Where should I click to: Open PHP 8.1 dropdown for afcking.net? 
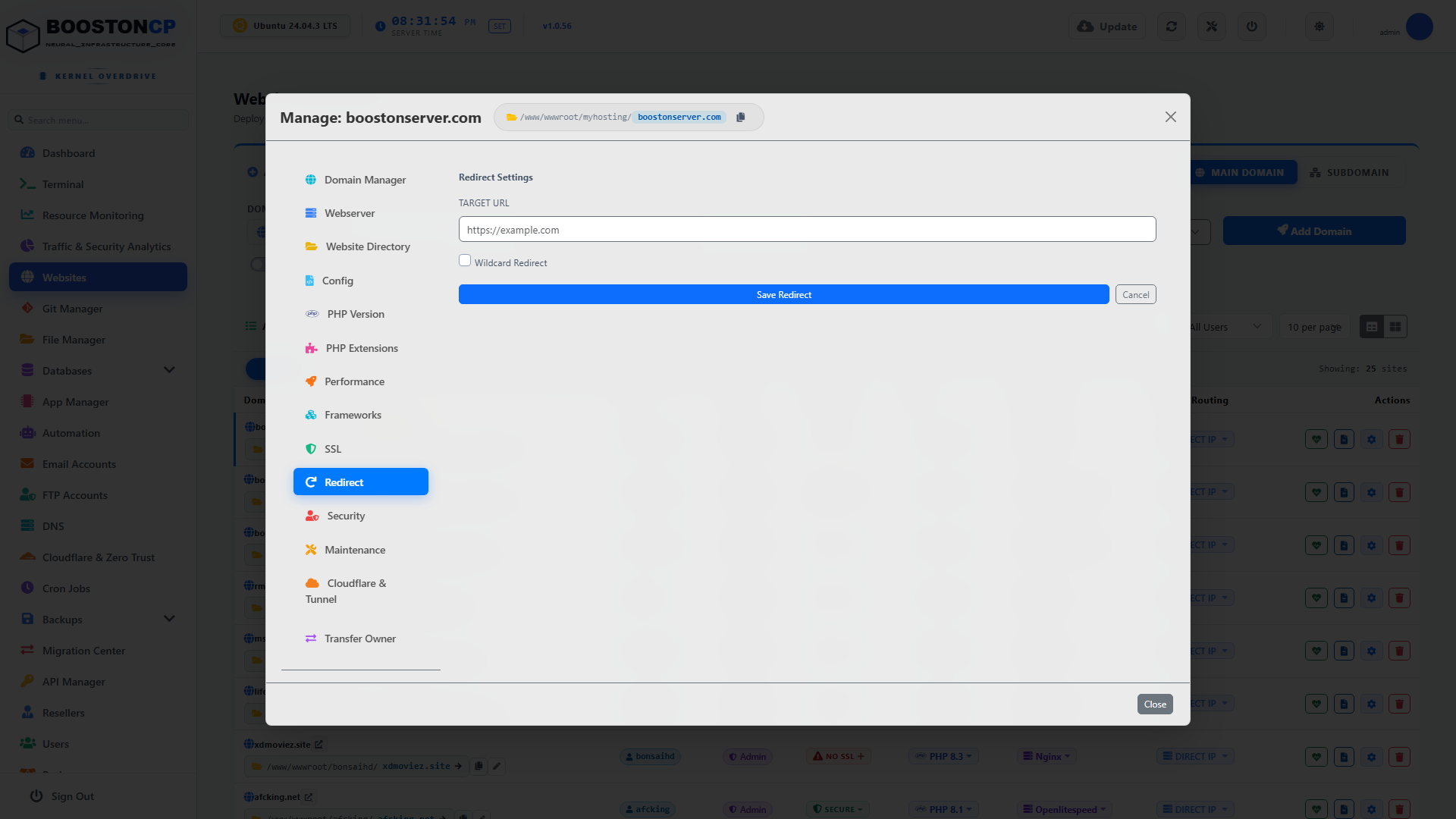click(x=944, y=809)
